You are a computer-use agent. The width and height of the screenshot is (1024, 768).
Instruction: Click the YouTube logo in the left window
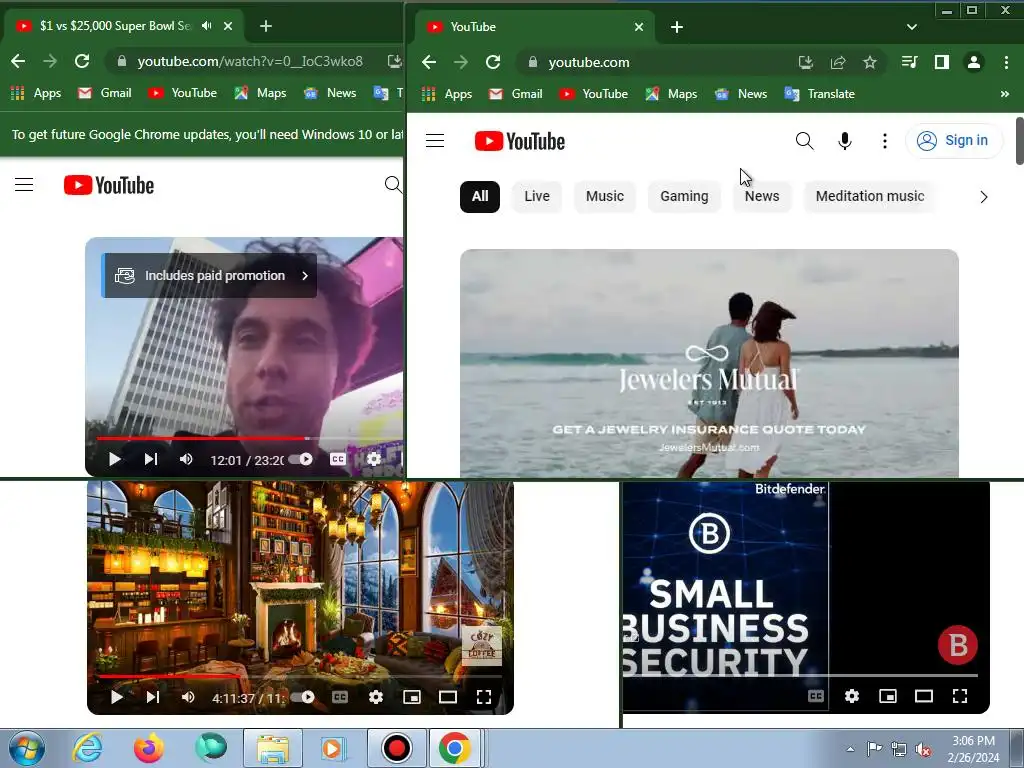(109, 185)
